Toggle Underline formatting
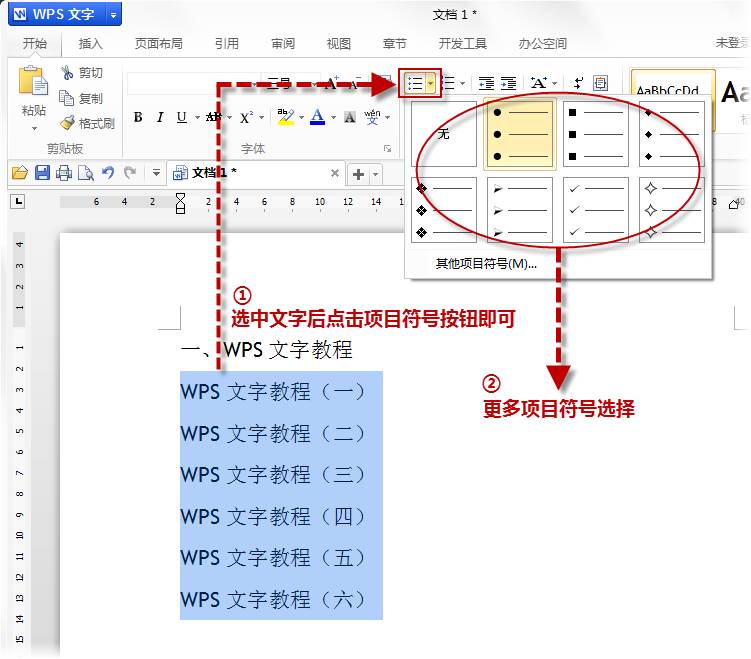Screen dimensions: 751x659 181,117
